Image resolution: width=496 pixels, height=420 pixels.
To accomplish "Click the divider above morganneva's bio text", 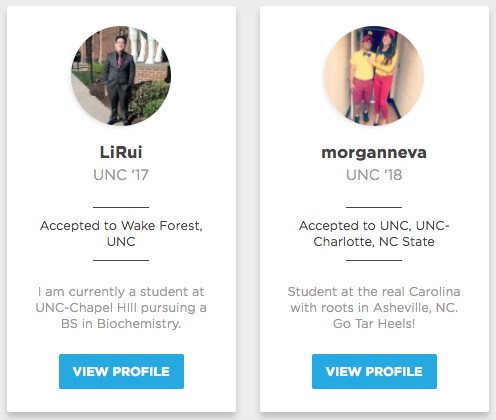I will click(x=374, y=260).
